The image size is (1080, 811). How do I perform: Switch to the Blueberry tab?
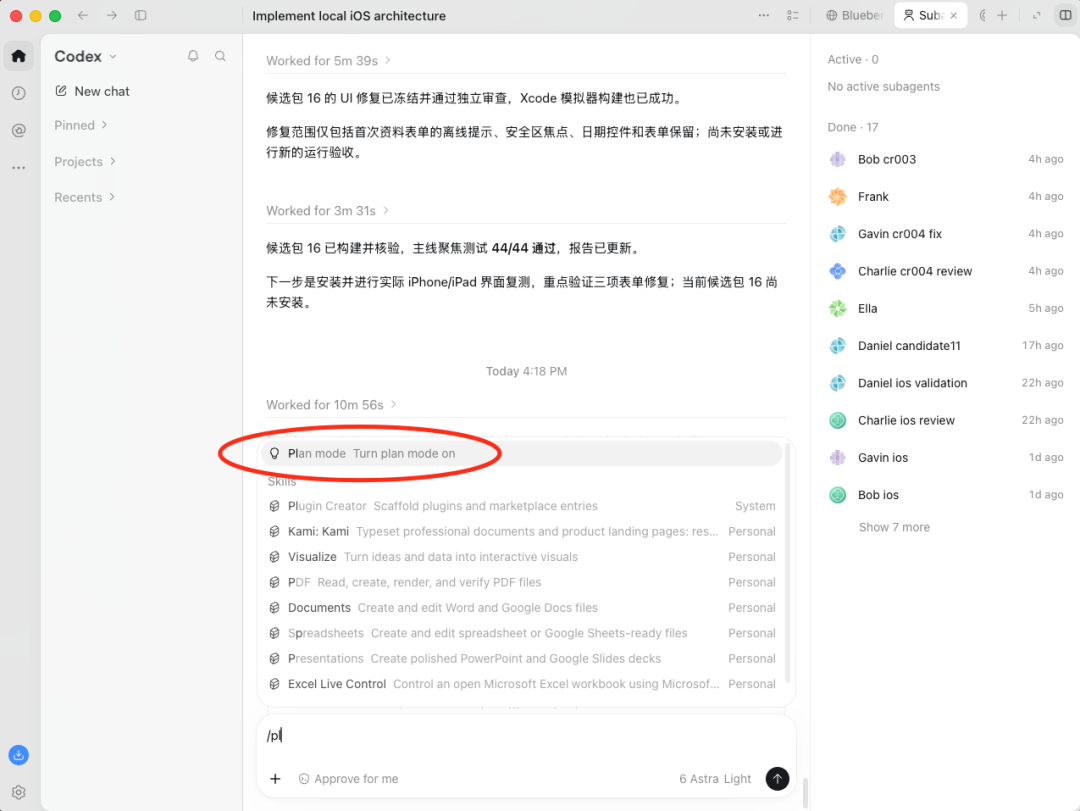(x=854, y=15)
